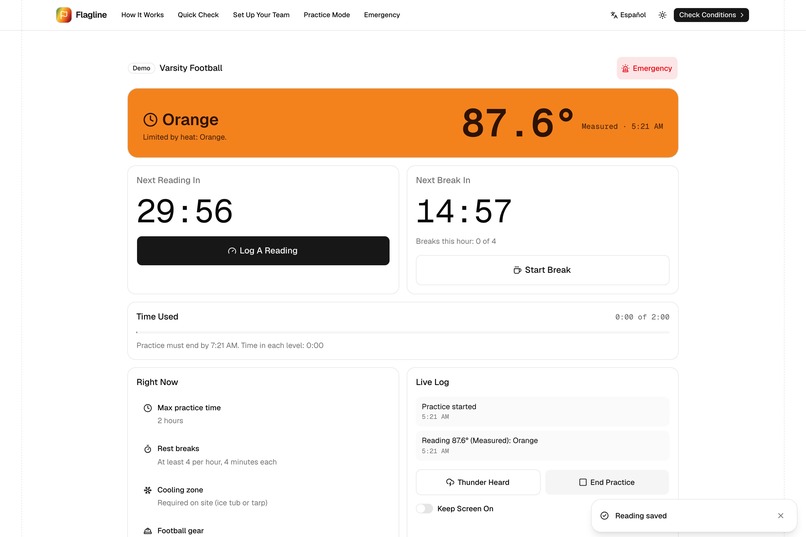Click the helmet icon beside Football gear
Viewport: 806px width, 537px height.
pos(148,531)
